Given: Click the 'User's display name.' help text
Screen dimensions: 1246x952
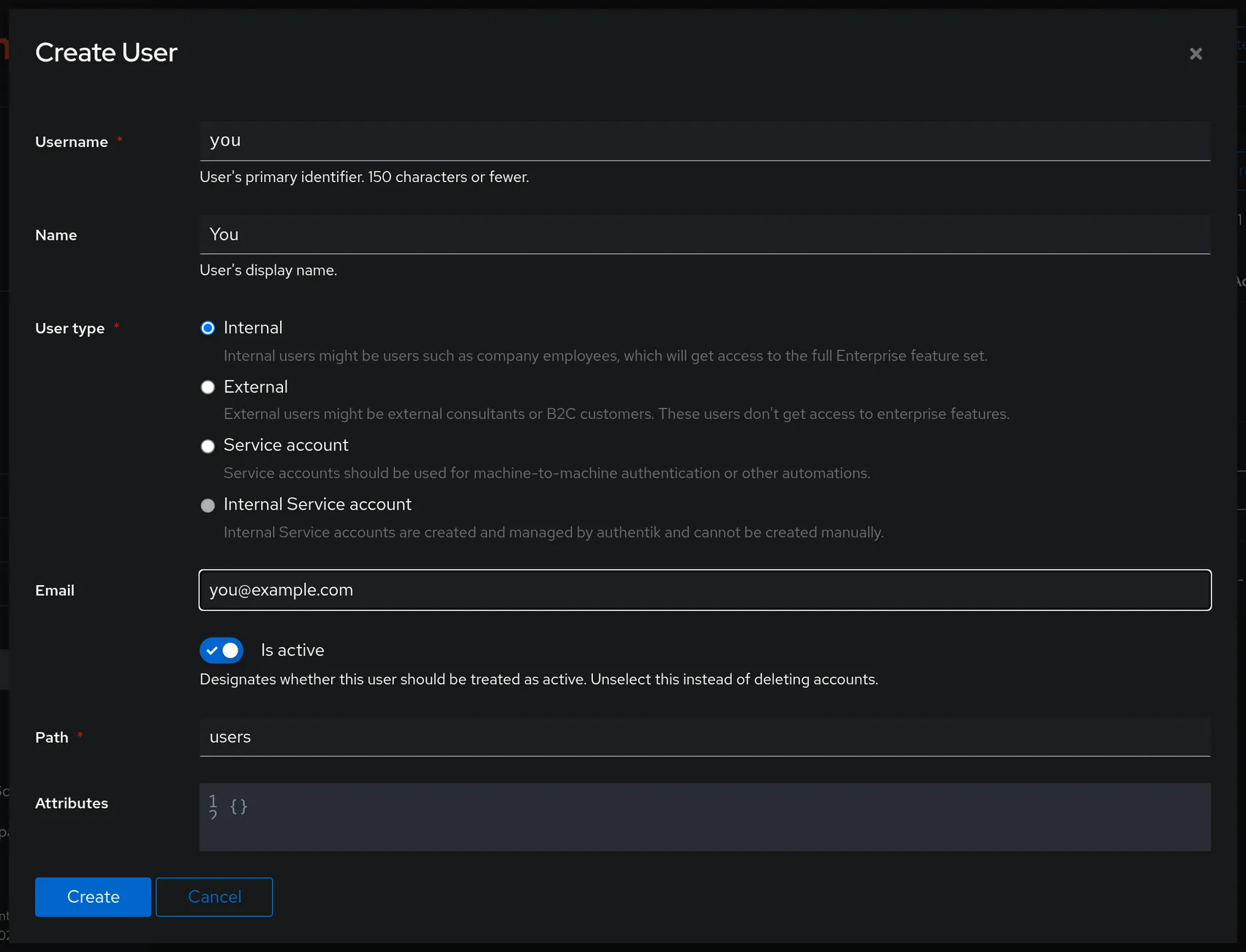Looking at the screenshot, I should (268, 270).
